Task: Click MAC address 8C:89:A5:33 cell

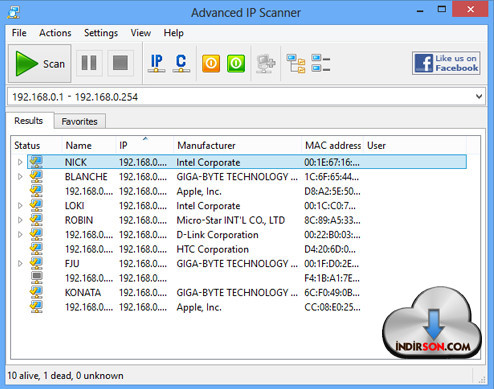Action: click(332, 220)
